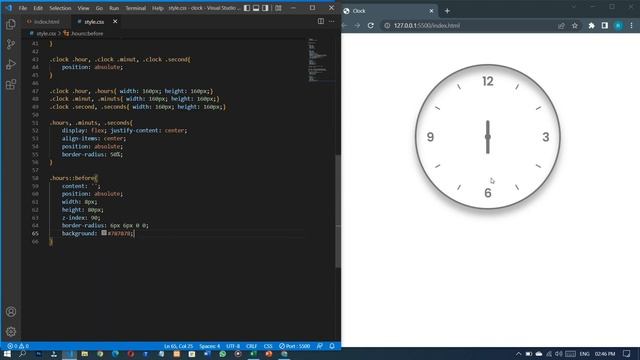Open the Windows Start menu
Image resolution: width=640 pixels, height=360 pixels.
pos(7,354)
